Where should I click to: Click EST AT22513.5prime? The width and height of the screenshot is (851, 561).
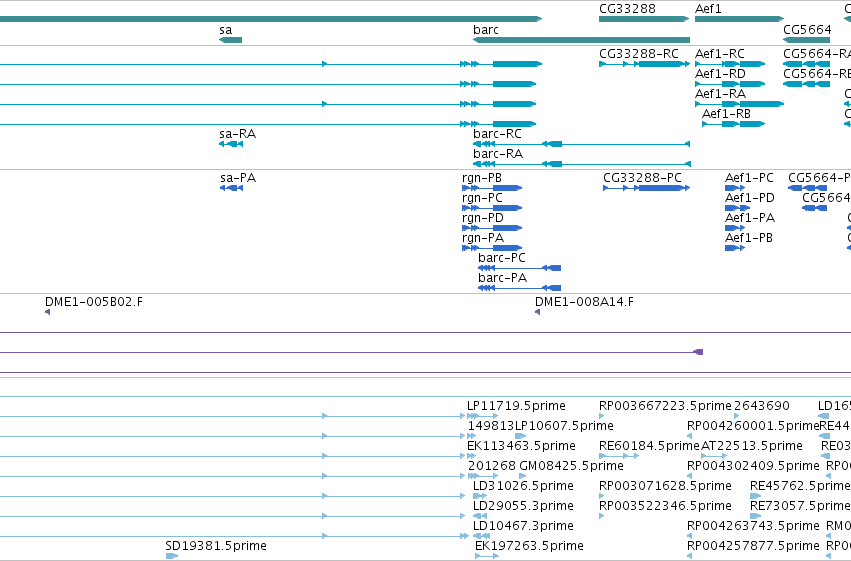coord(714,456)
